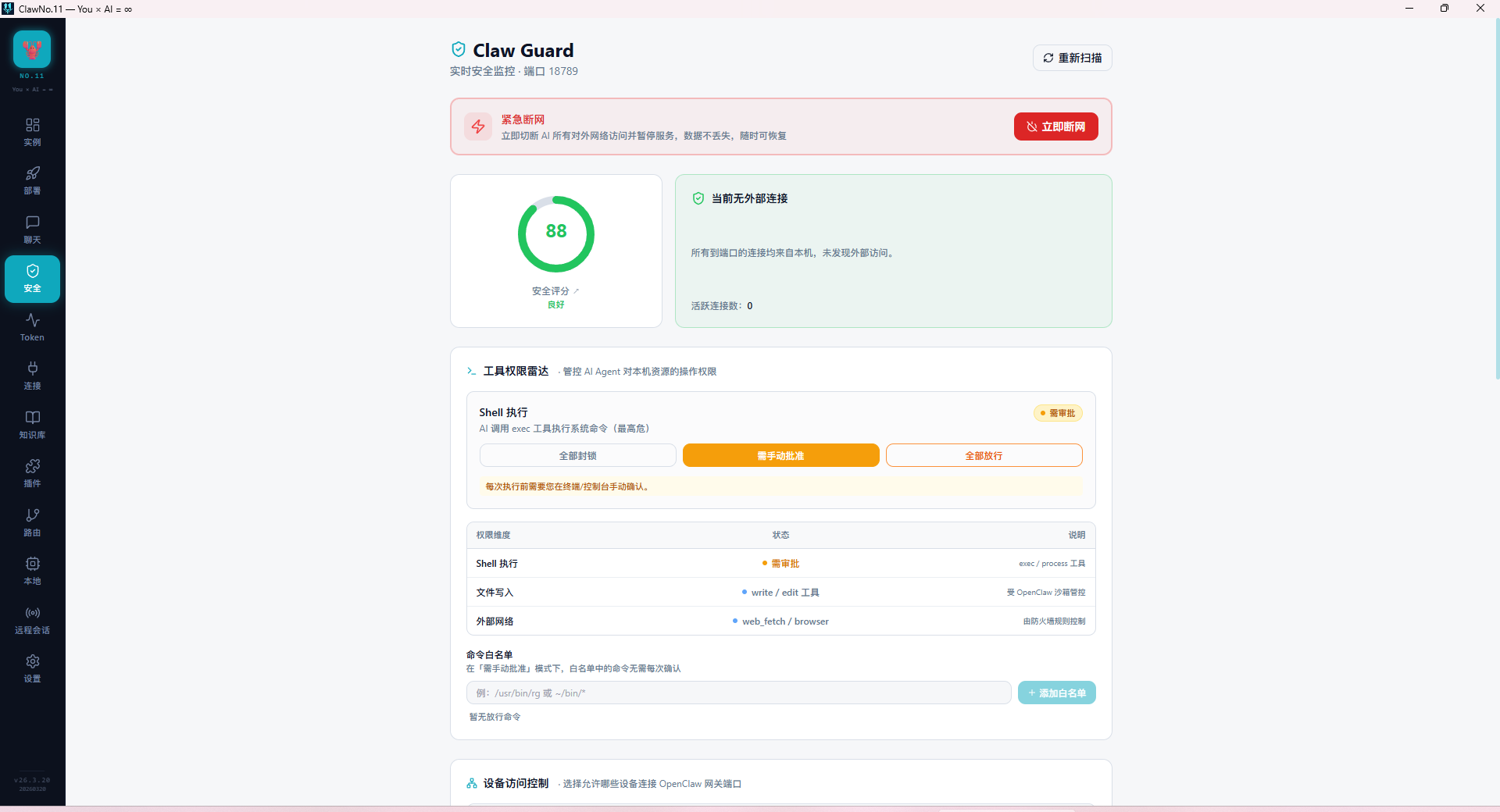Open the 远程会话 remote session item
This screenshot has width=1500, height=812.
pyautogui.click(x=32, y=620)
